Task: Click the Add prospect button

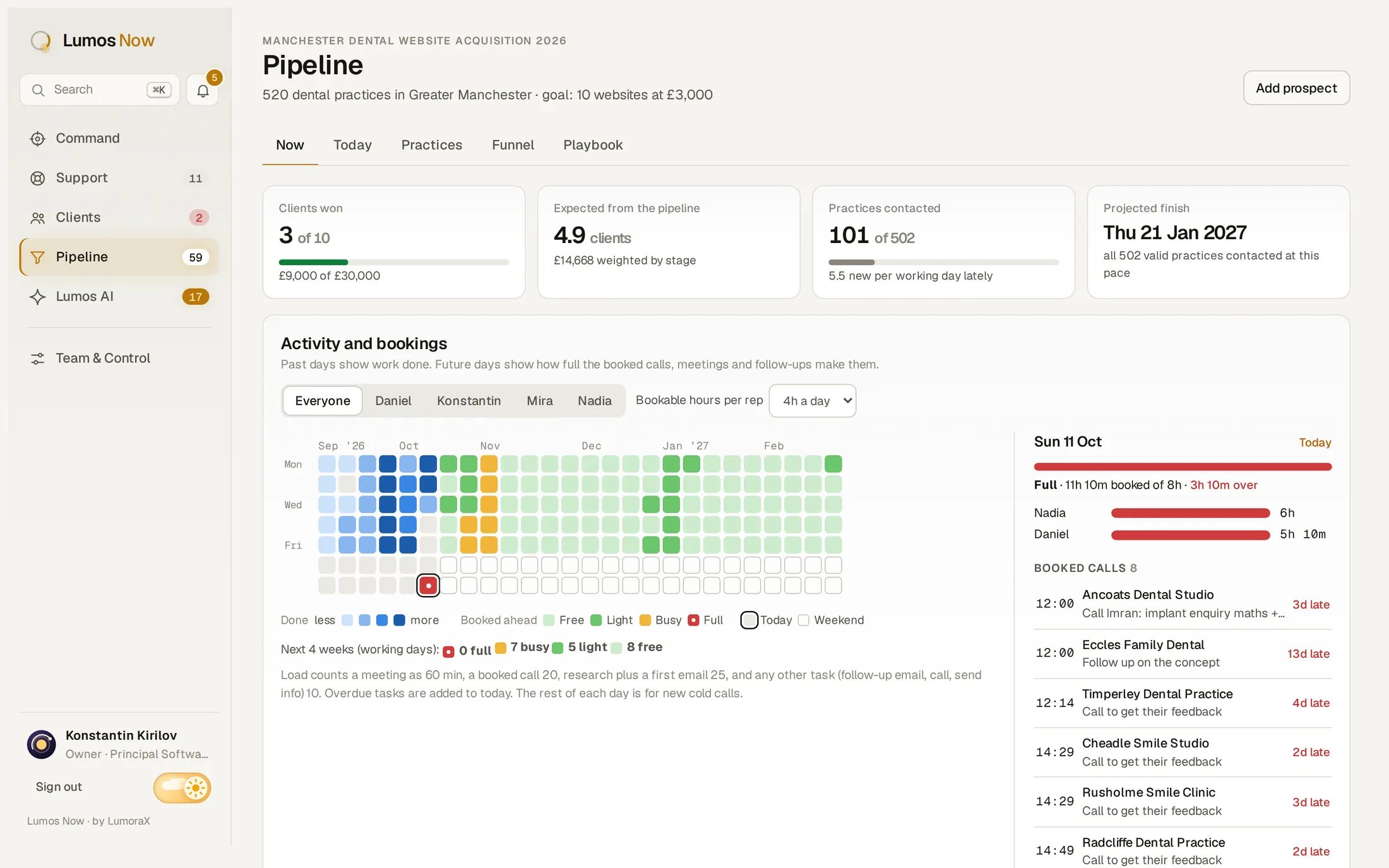Action: click(1296, 88)
